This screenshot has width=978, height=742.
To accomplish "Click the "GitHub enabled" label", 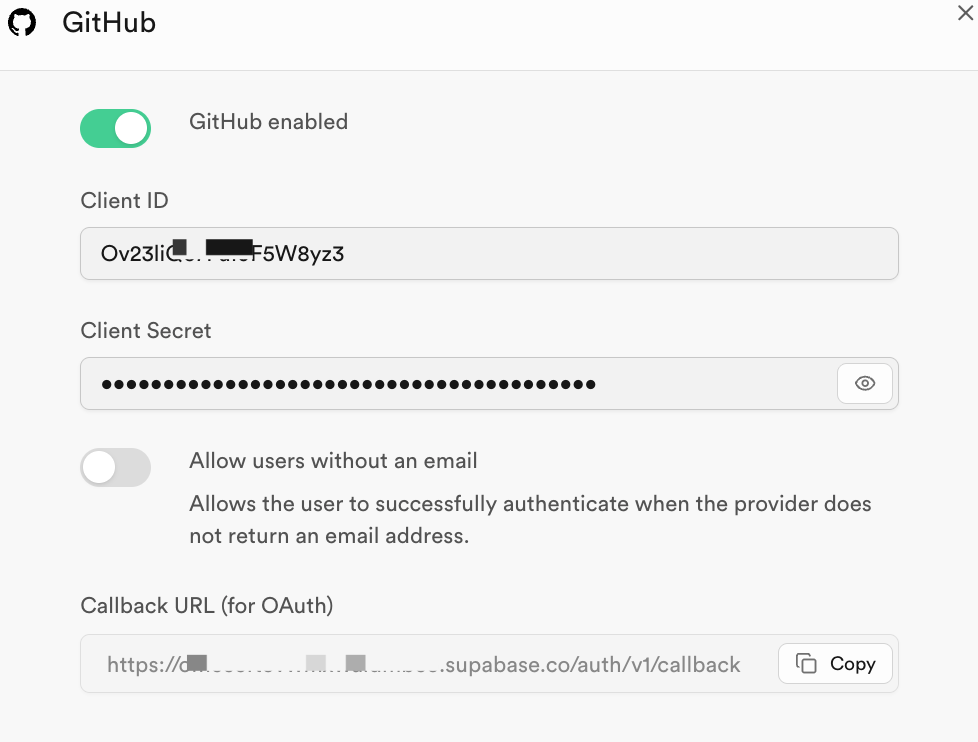I will tap(268, 122).
